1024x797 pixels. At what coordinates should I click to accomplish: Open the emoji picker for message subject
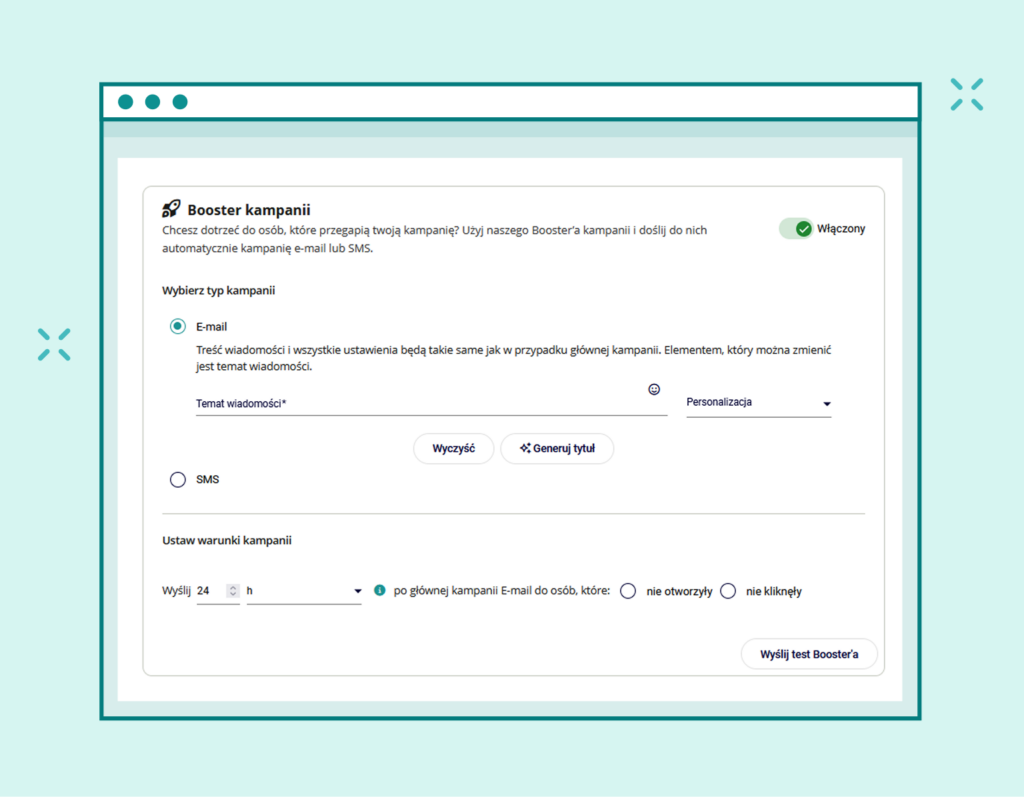coord(654,389)
